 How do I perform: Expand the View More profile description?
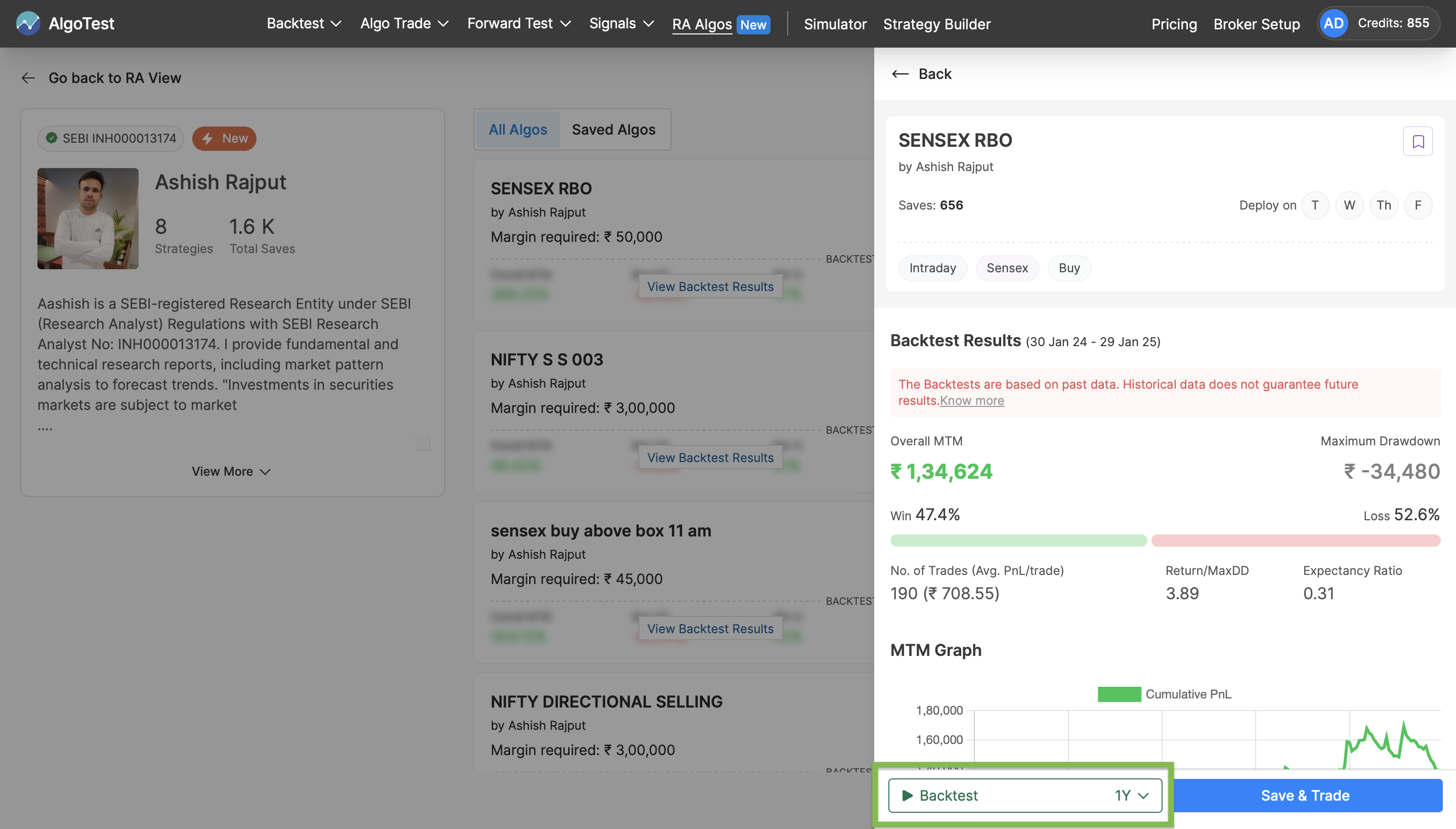click(x=231, y=472)
